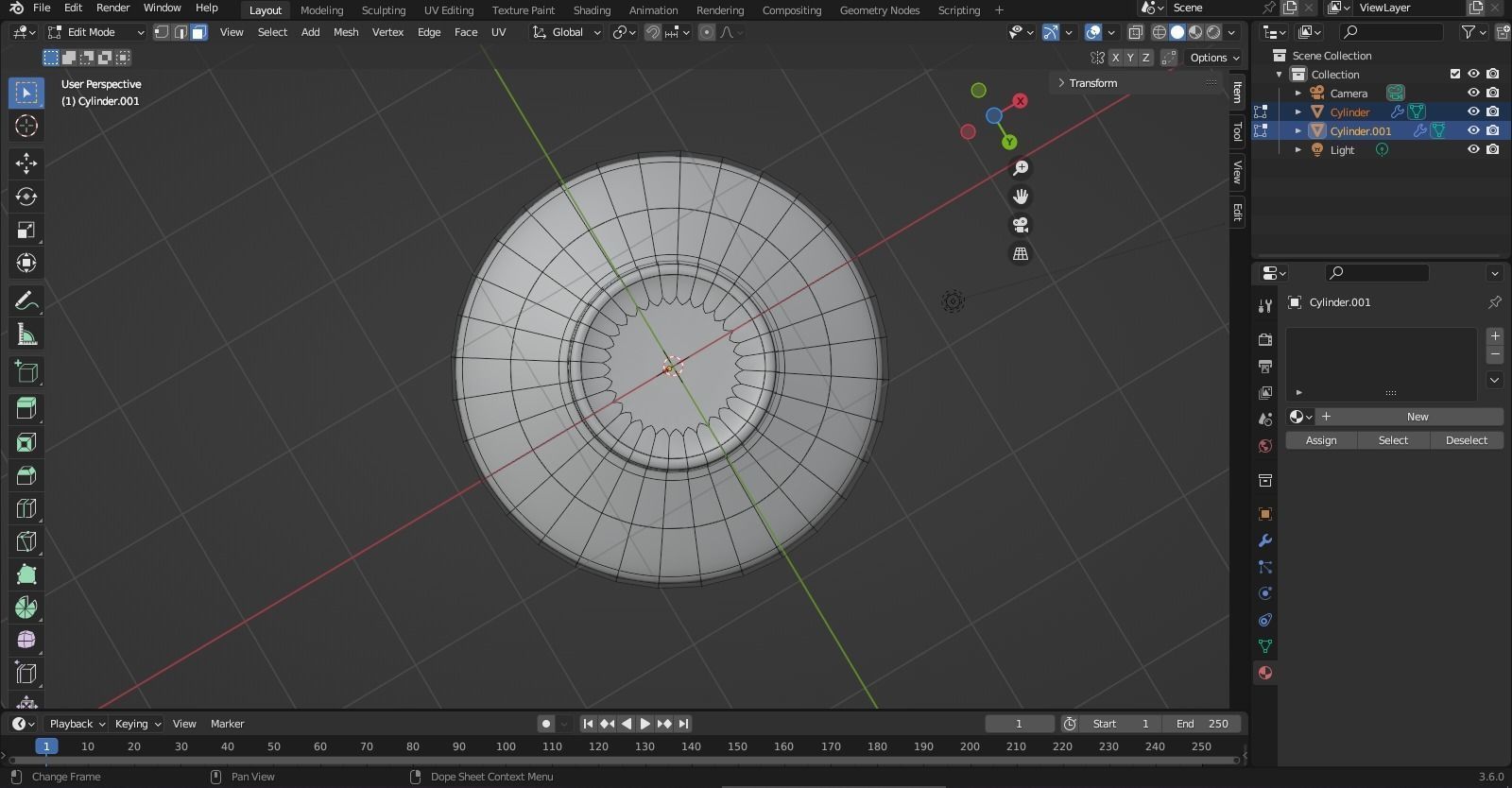Open the Object Data mesh properties tab
This screenshot has height=788, width=1512.
pyautogui.click(x=1265, y=646)
